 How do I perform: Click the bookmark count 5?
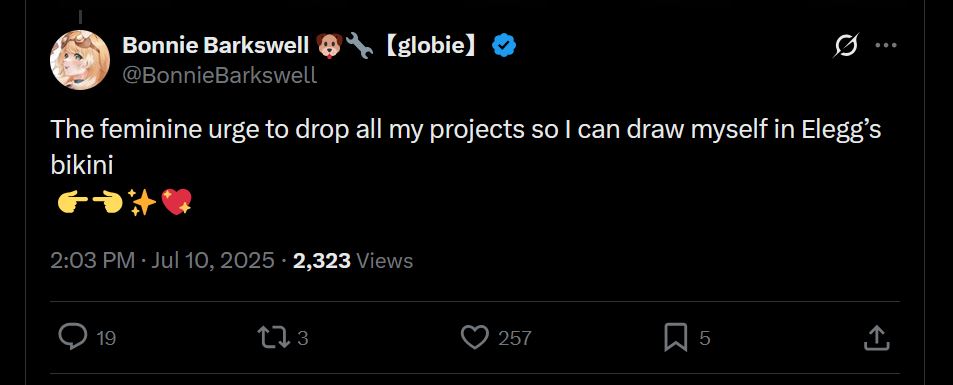tap(704, 338)
